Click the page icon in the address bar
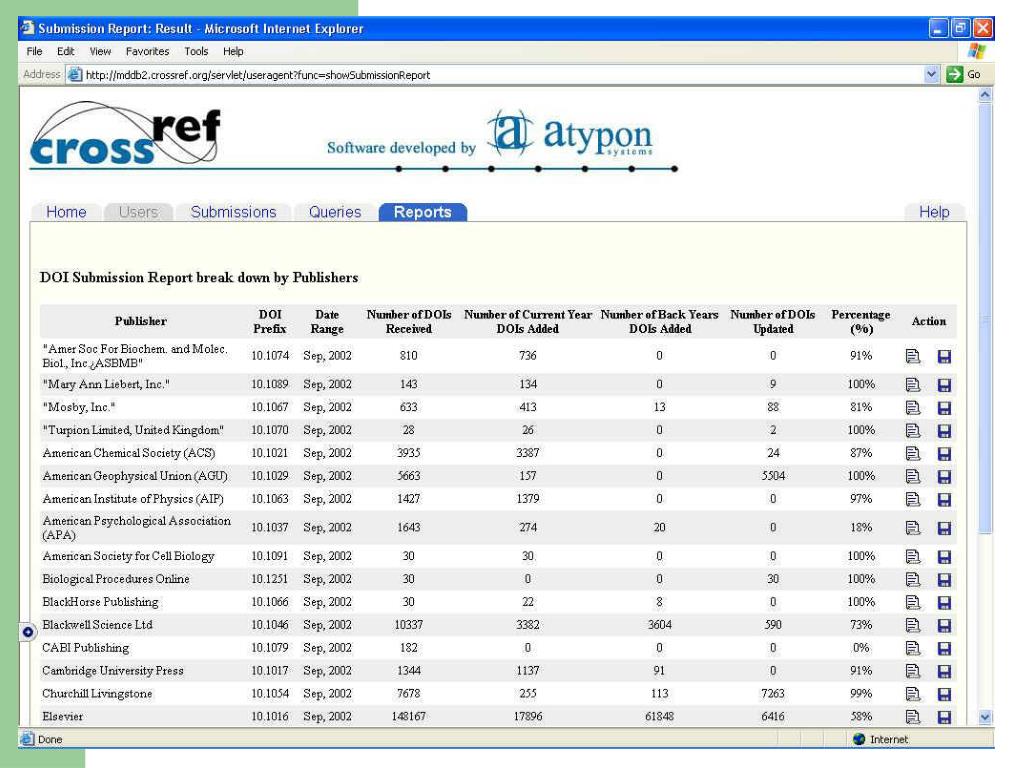Image resolution: width=1024 pixels, height=768 pixels. tap(75, 74)
